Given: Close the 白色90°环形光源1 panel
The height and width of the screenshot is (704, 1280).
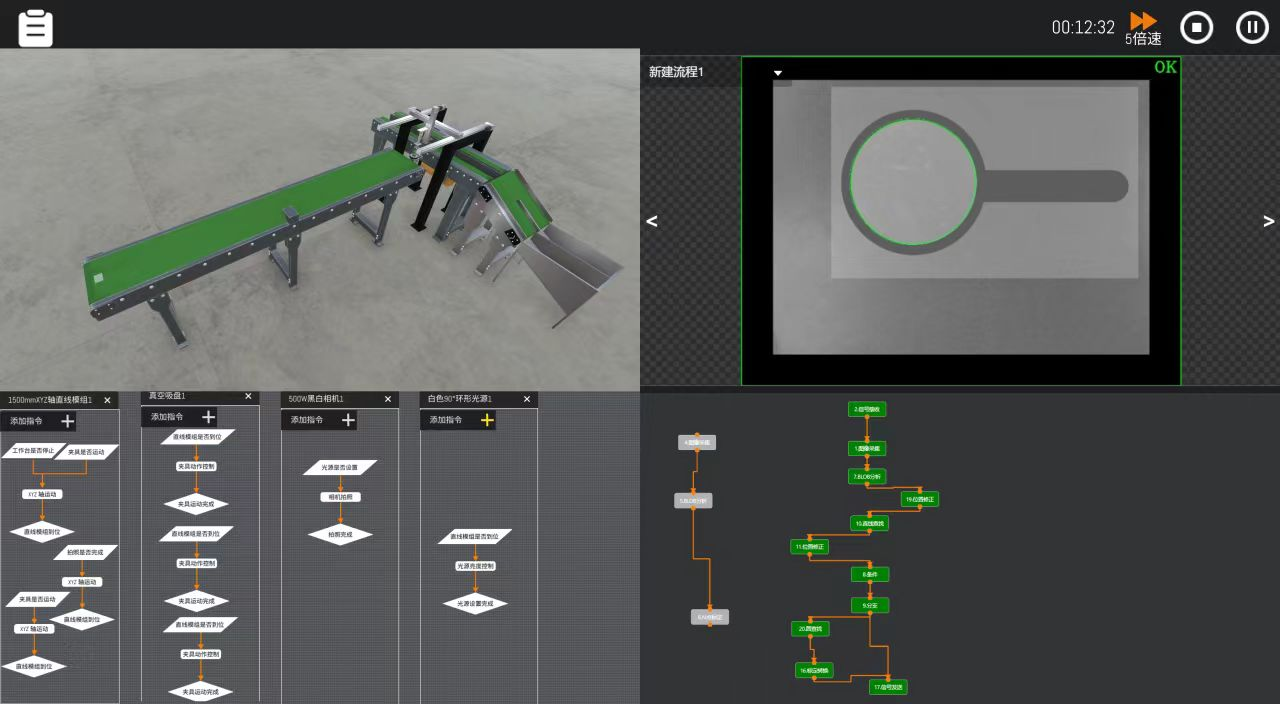Looking at the screenshot, I should click(527, 400).
